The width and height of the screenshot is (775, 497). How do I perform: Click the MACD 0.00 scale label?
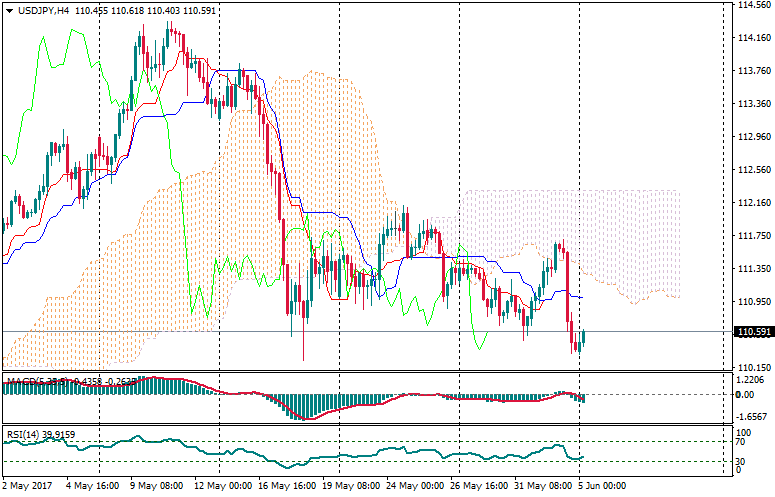point(746,394)
